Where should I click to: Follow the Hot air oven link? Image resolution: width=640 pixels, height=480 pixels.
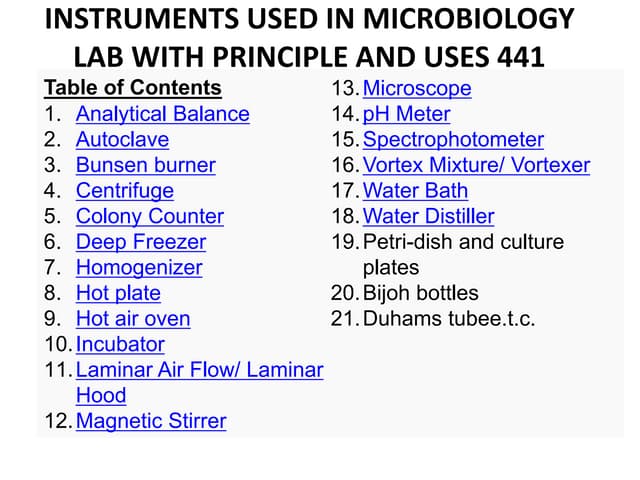click(x=132, y=319)
